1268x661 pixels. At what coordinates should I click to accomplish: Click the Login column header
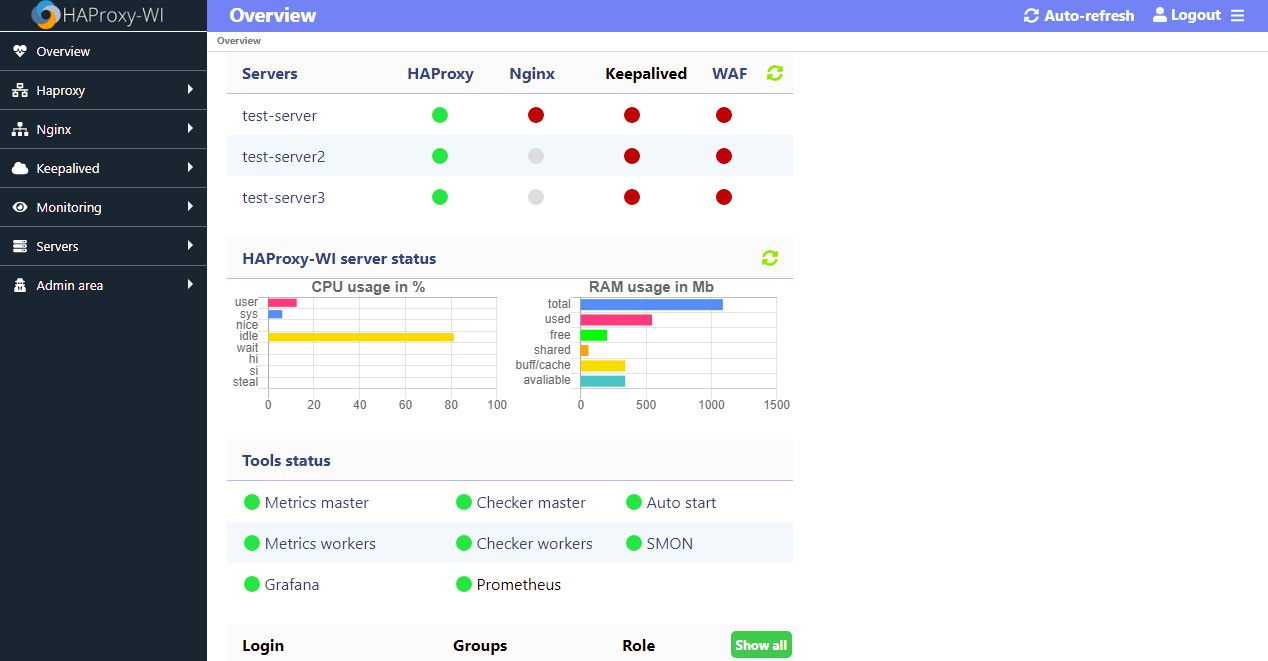(x=263, y=645)
